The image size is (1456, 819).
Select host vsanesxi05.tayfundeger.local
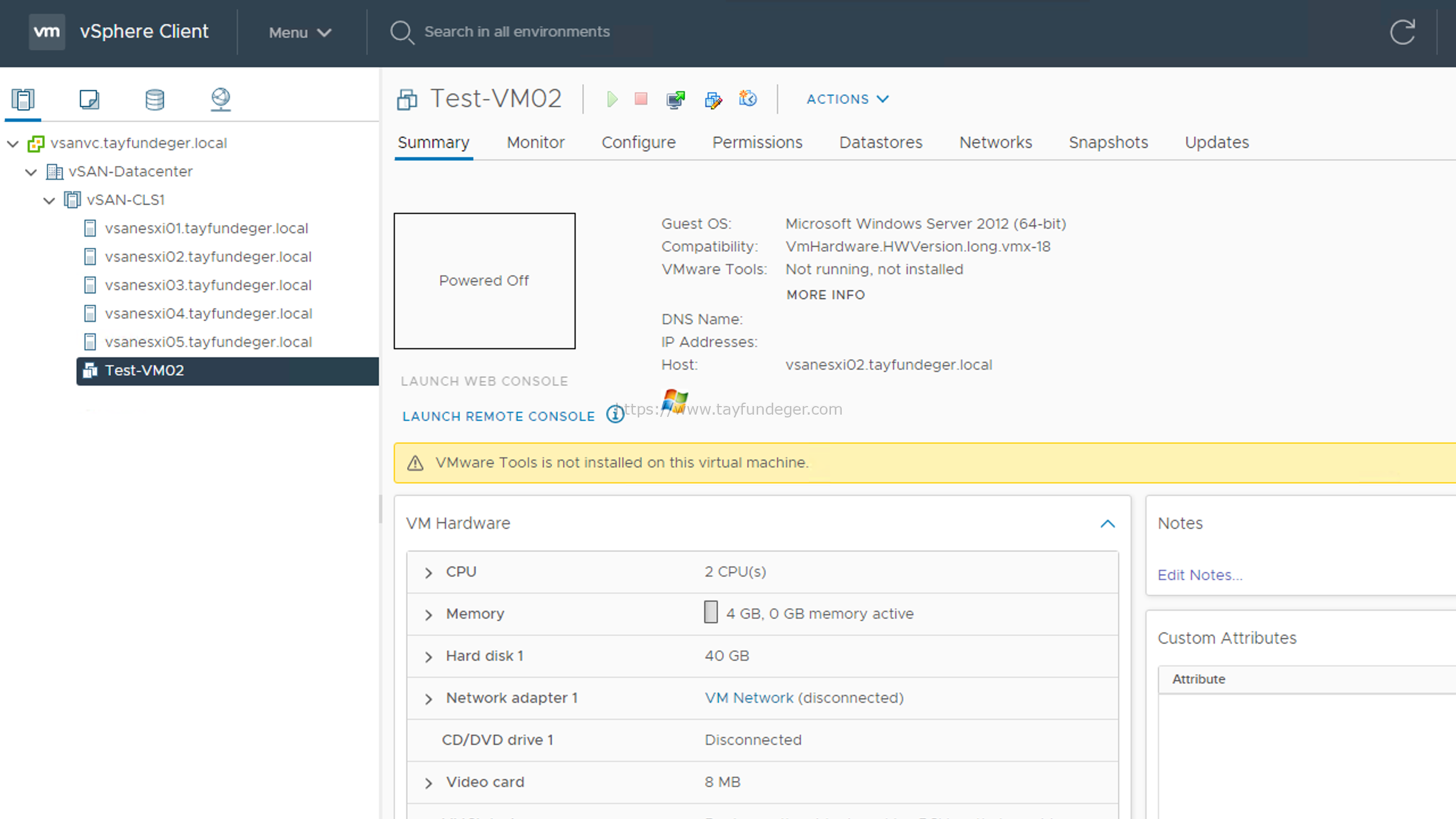tap(209, 342)
